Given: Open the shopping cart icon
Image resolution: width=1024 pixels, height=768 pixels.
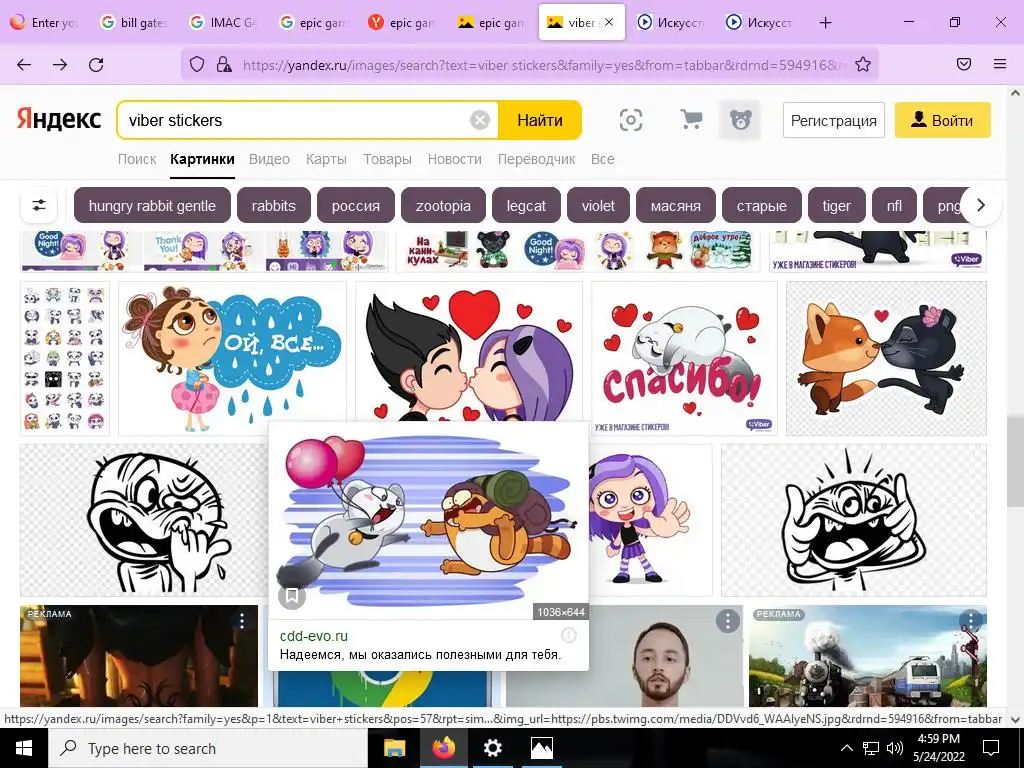Looking at the screenshot, I should [x=691, y=120].
